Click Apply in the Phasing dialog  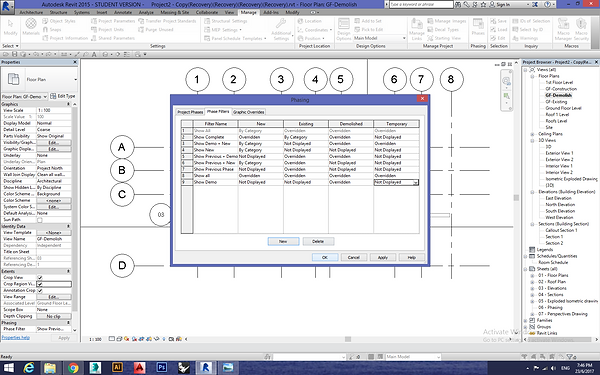coord(383,258)
